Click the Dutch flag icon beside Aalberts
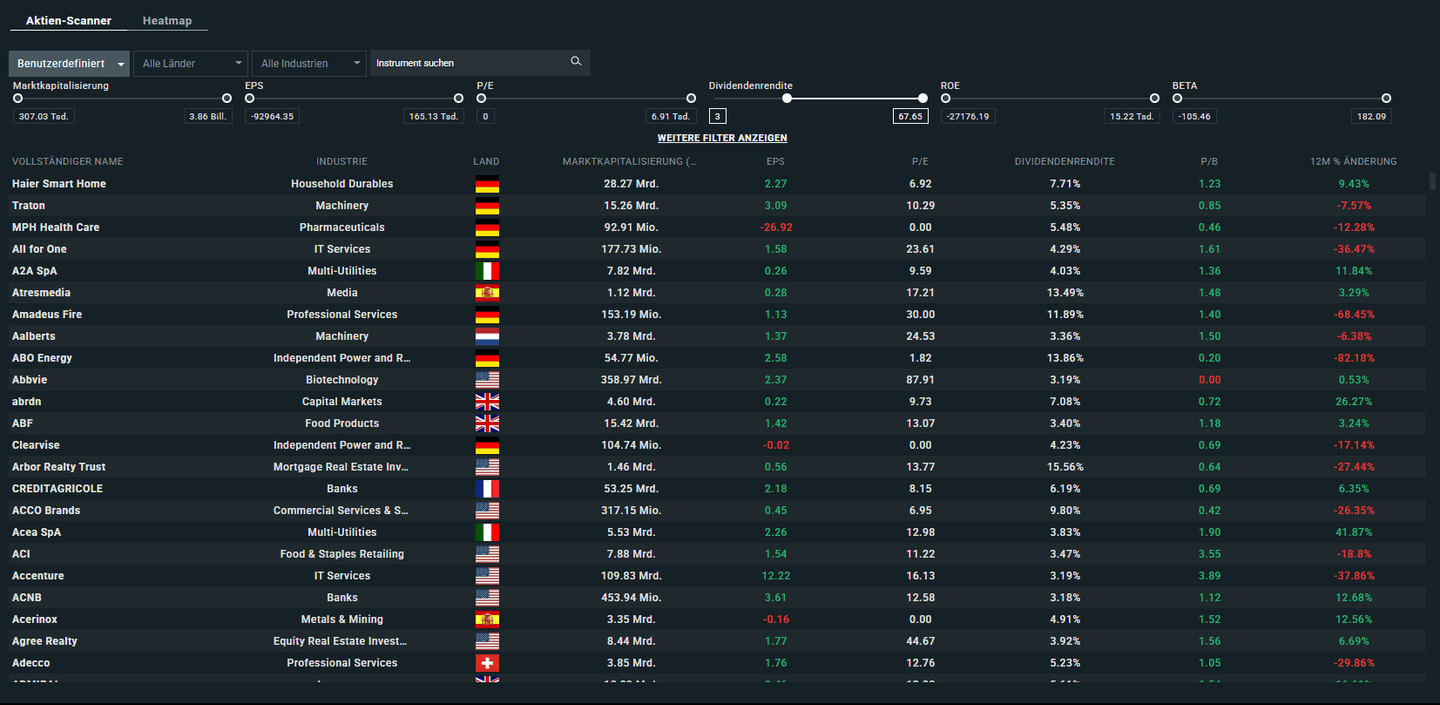 pos(487,336)
